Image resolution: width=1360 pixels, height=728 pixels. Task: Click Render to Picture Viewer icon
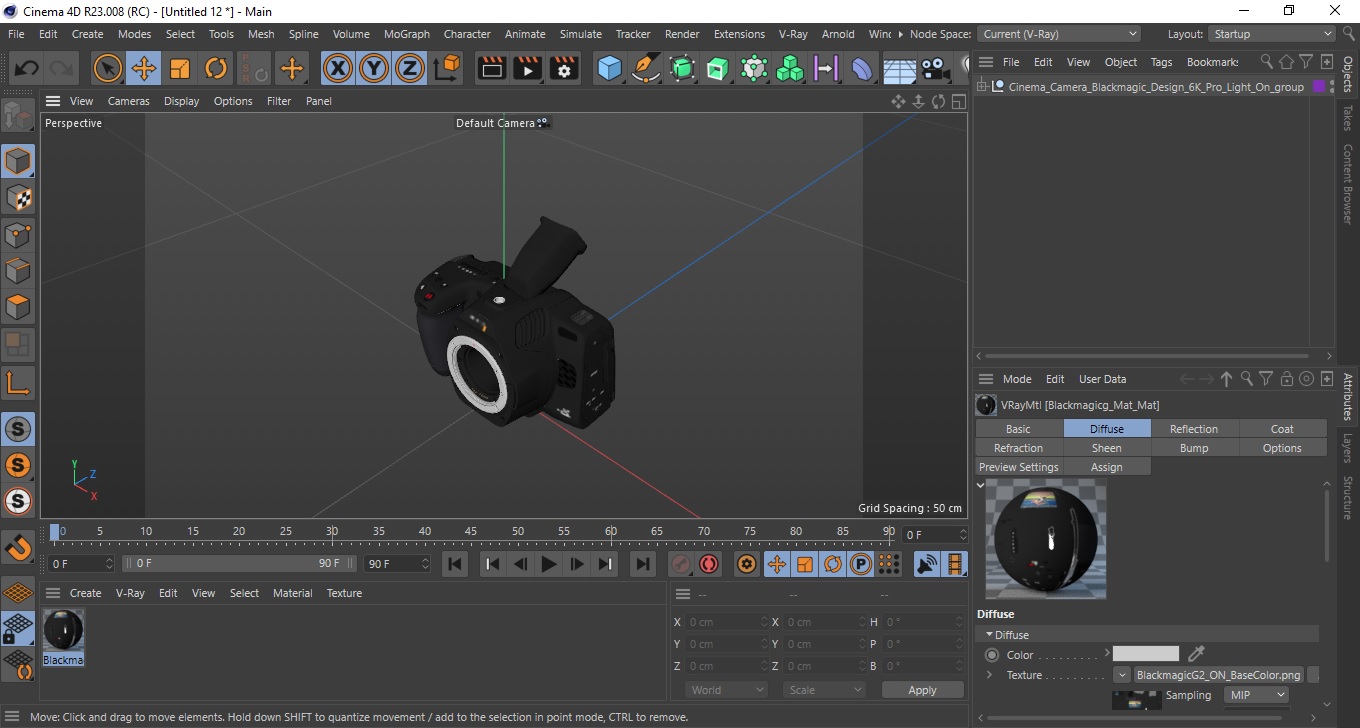click(528, 69)
